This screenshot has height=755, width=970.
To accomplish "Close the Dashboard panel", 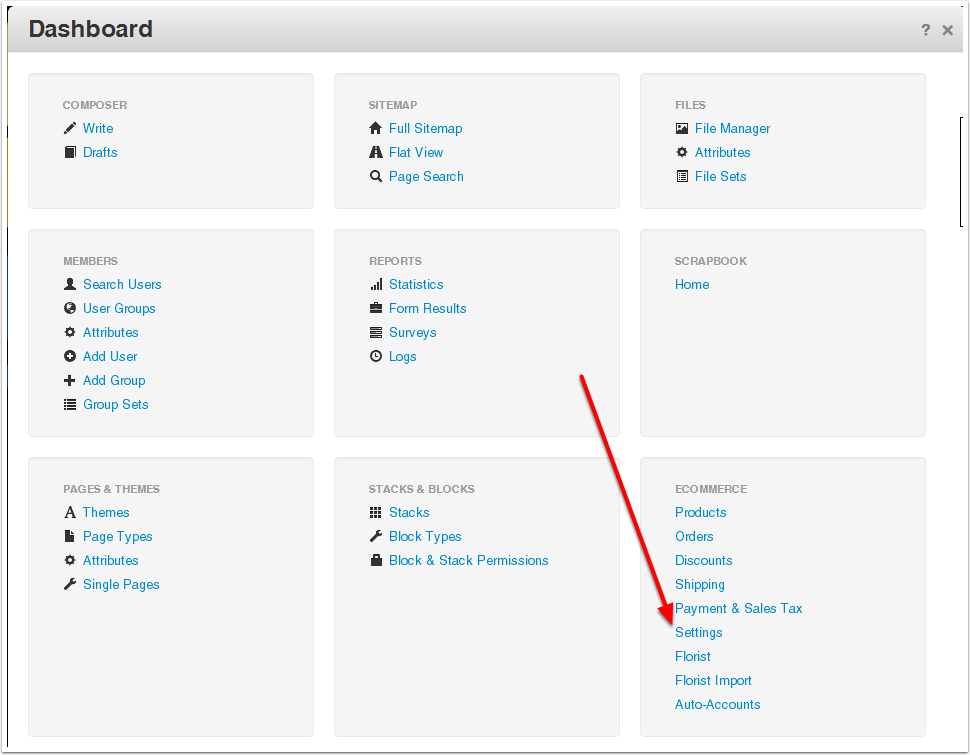I will pos(948,30).
